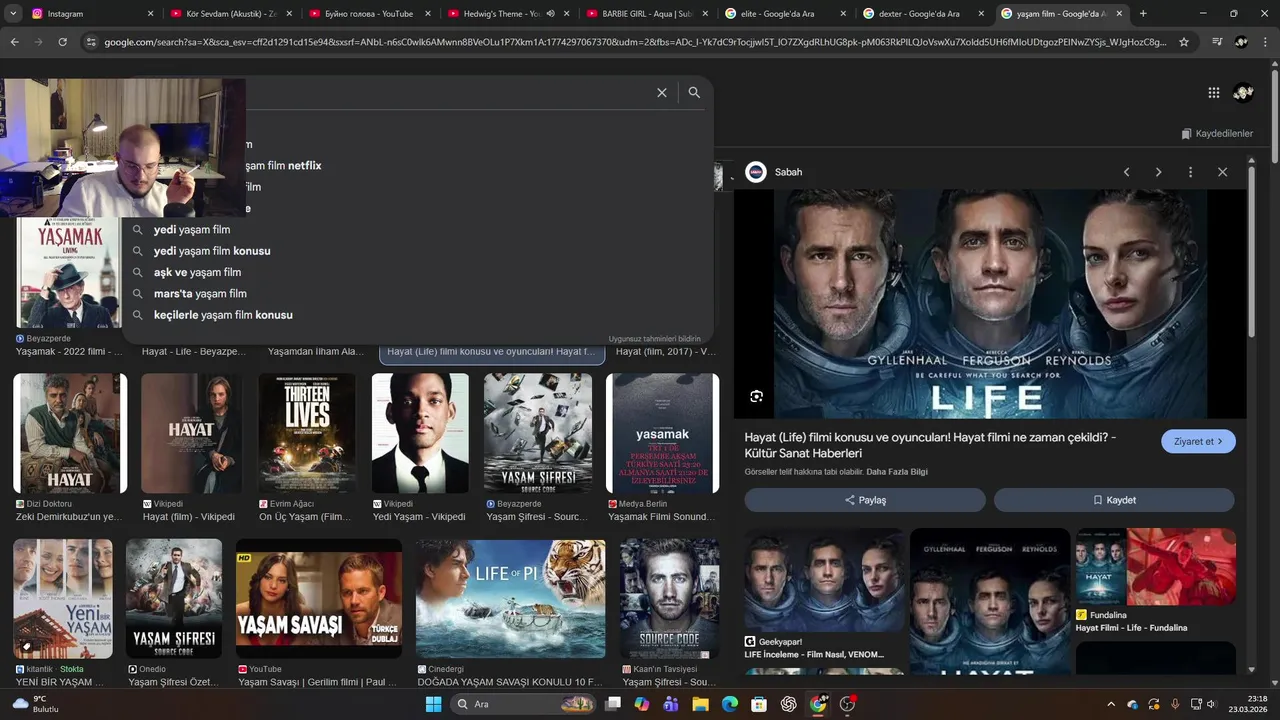
Task: Open Windows Start menu
Action: tap(433, 704)
